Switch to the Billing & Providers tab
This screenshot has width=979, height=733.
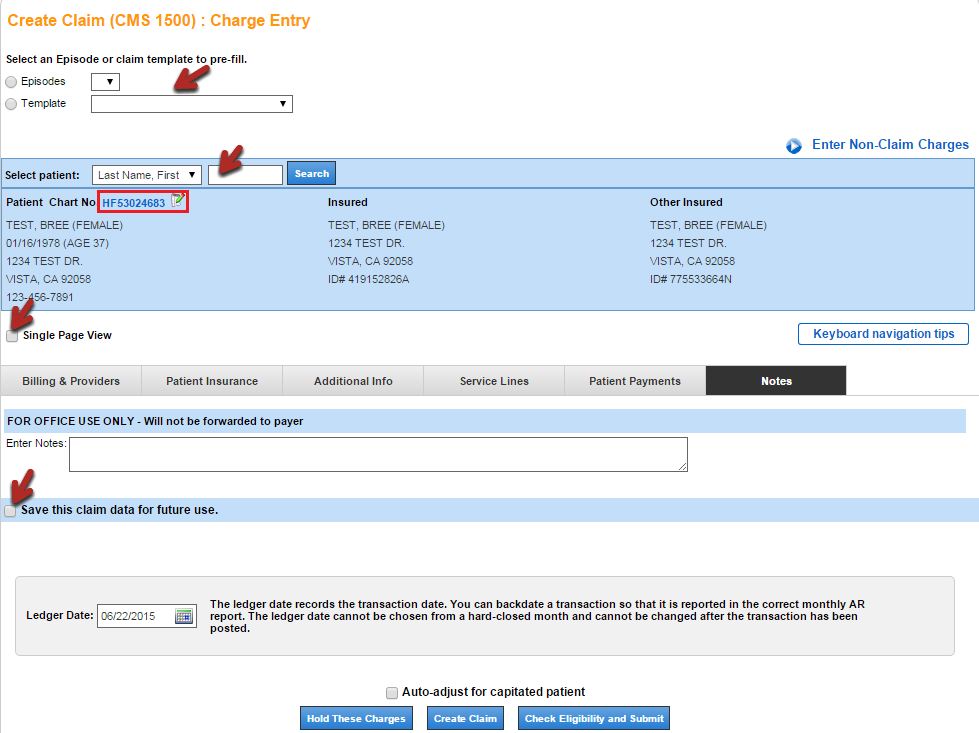pyautogui.click(x=71, y=381)
